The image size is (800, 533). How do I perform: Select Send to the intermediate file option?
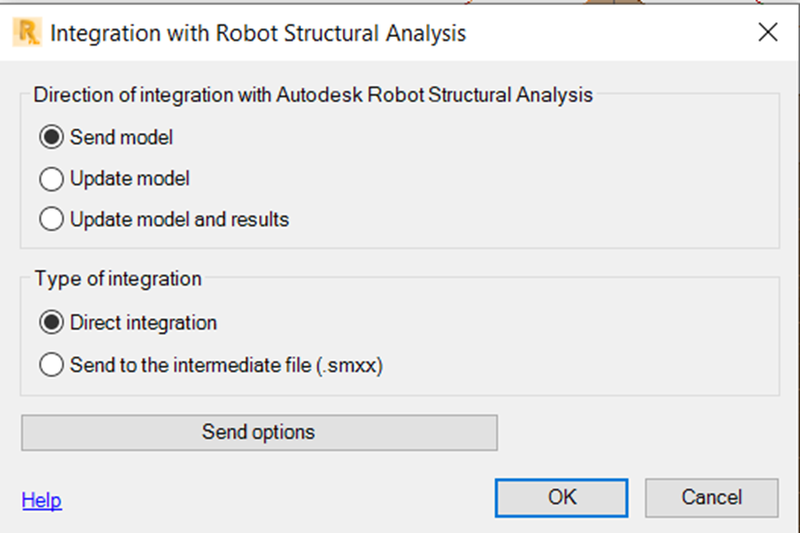click(x=52, y=365)
